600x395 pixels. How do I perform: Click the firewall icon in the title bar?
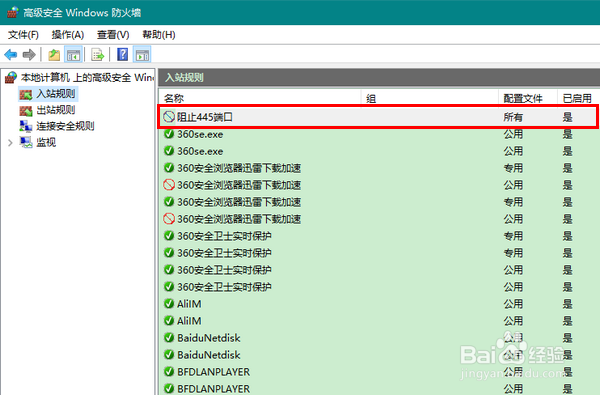13,12
